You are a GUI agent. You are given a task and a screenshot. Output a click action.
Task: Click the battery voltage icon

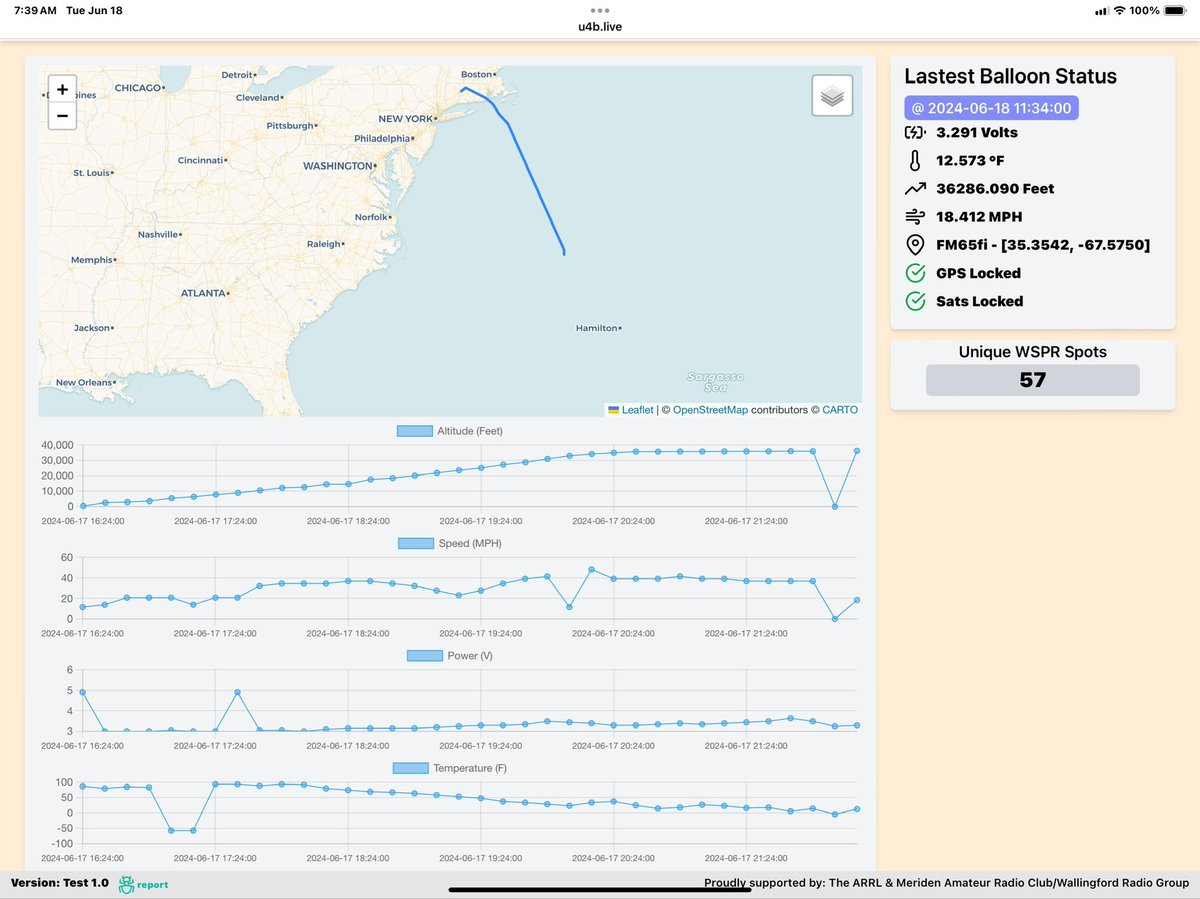pos(915,132)
